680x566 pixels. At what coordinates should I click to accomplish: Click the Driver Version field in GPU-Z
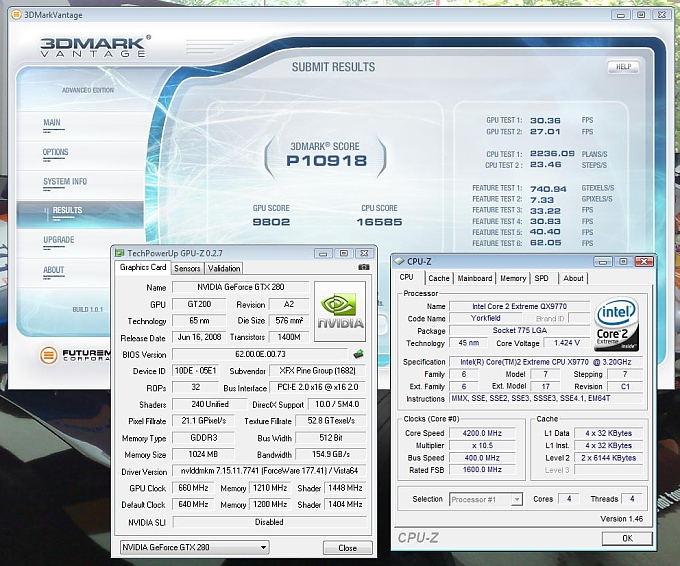pyautogui.click(x=269, y=471)
